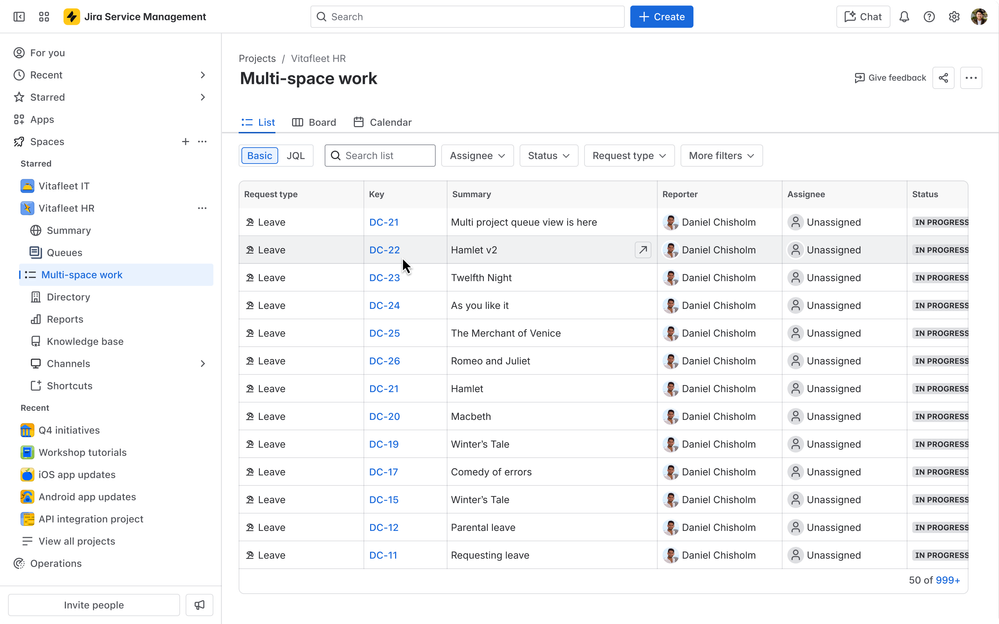Click summary 'The Merchant of Venice'
Viewport: 999px width, 624px height.
[506, 333]
